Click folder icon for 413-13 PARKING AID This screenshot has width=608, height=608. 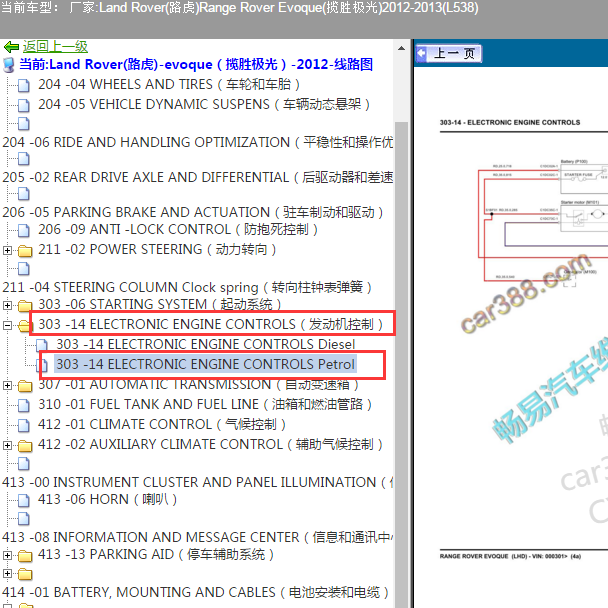[x=25, y=556]
